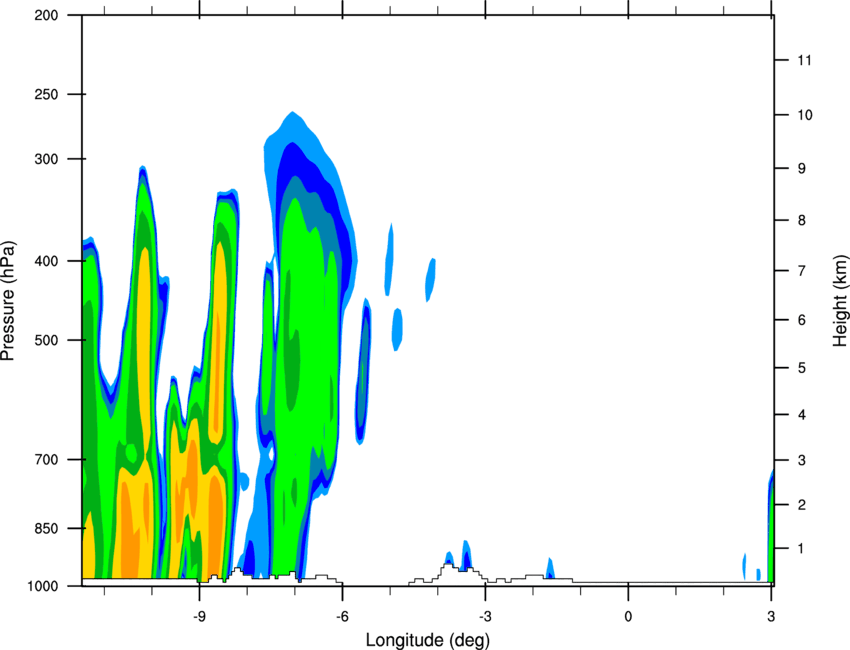Click the 6 km height label

802,320
